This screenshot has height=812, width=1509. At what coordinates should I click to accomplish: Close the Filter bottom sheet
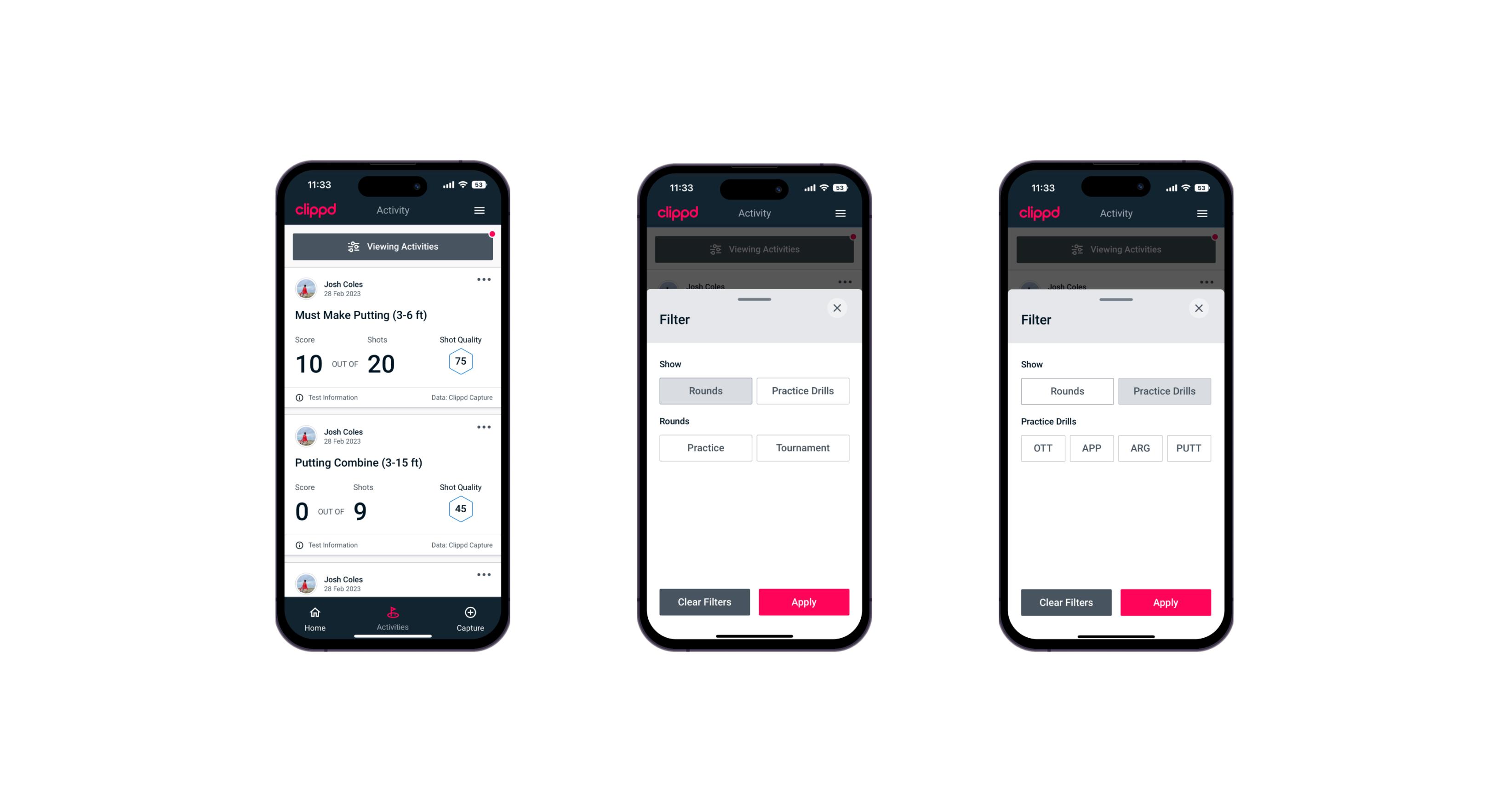pyautogui.click(x=838, y=308)
